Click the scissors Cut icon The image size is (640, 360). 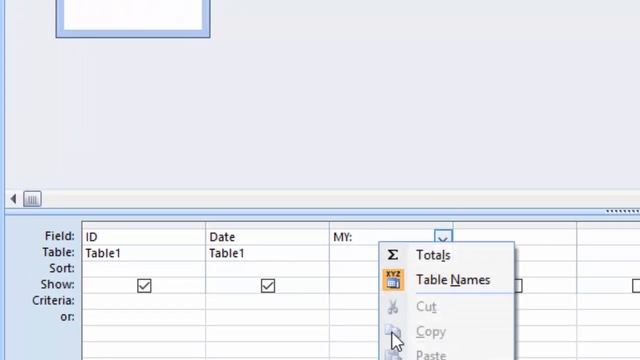[x=393, y=307]
